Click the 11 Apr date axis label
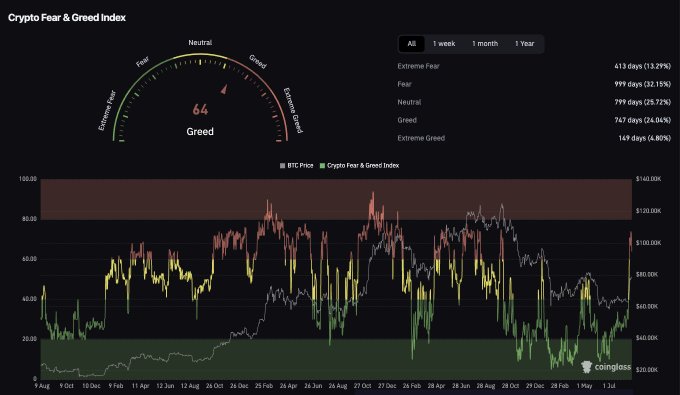Screen dimensions: 680x395 pos(141,386)
